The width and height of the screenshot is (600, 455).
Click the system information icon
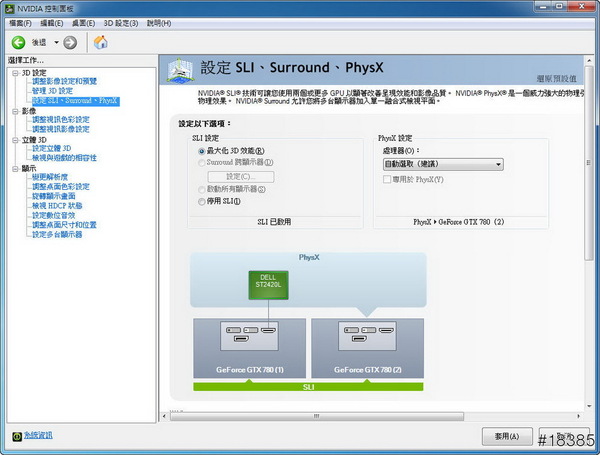pos(17,436)
